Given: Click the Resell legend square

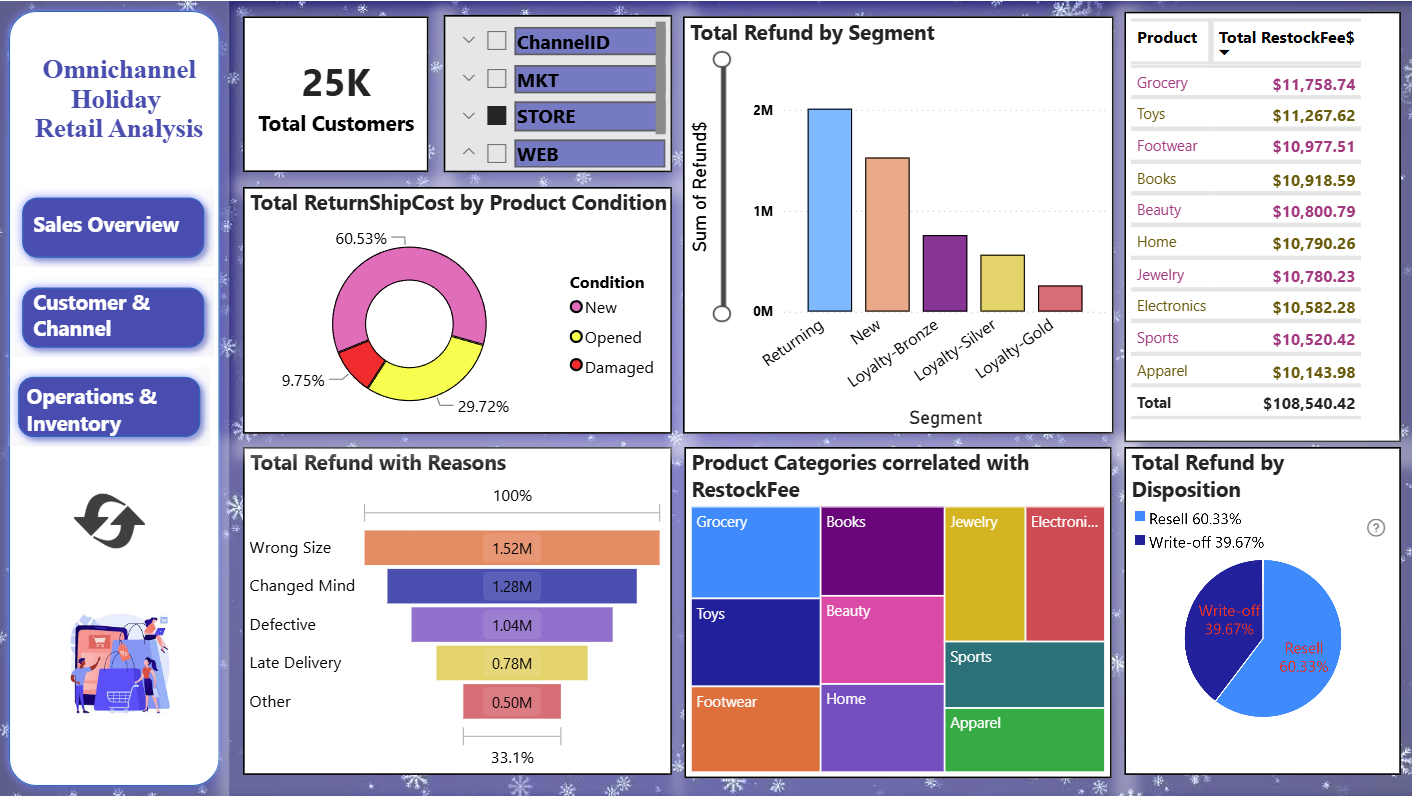Looking at the screenshot, I should point(1142,518).
